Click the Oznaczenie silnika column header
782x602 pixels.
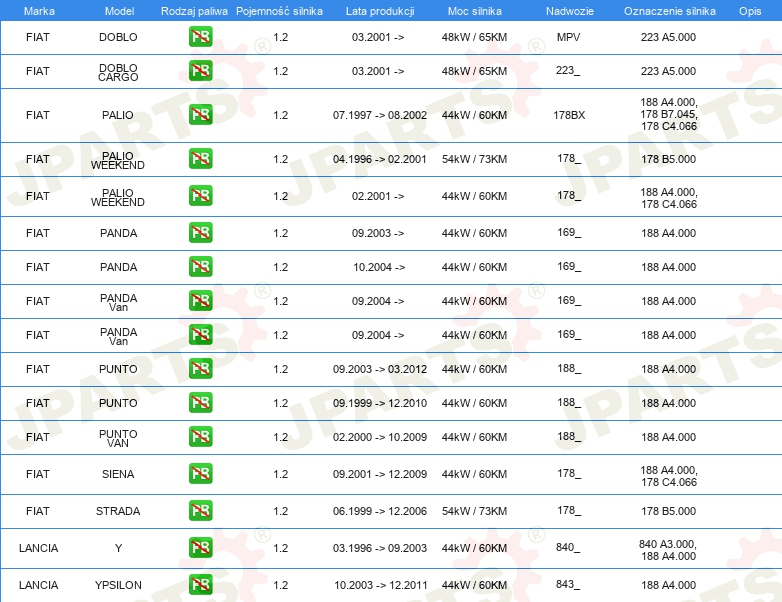click(670, 11)
